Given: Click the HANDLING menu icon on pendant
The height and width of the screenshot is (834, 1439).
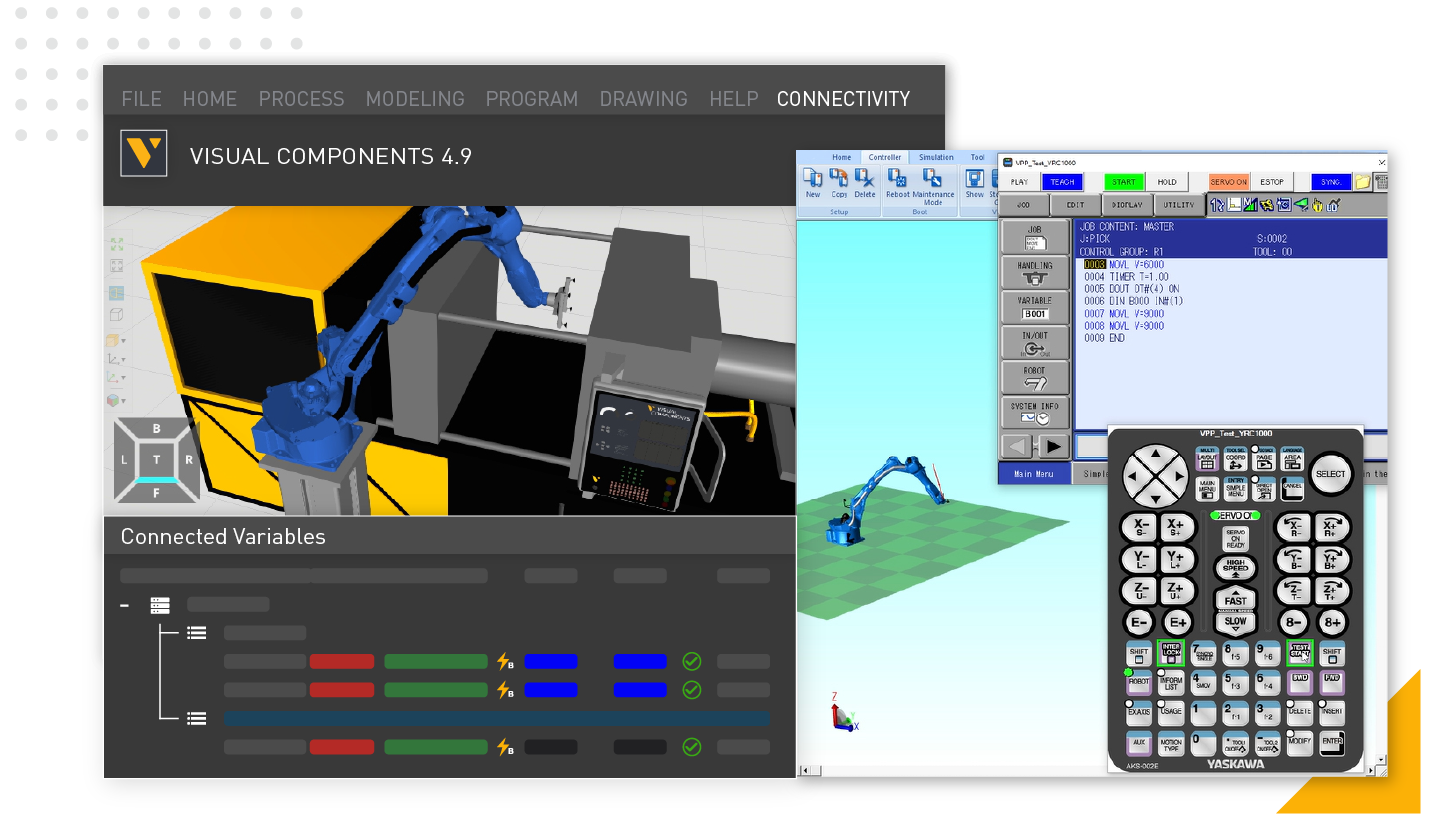Looking at the screenshot, I should point(1035,272).
